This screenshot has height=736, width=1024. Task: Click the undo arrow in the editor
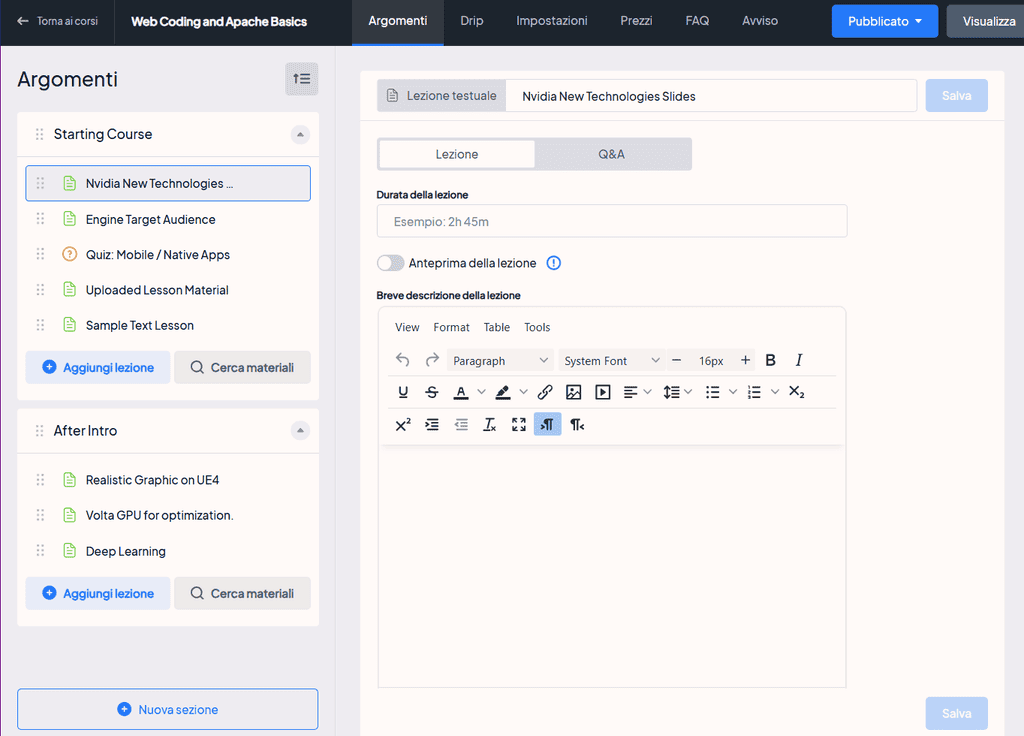click(x=402, y=360)
